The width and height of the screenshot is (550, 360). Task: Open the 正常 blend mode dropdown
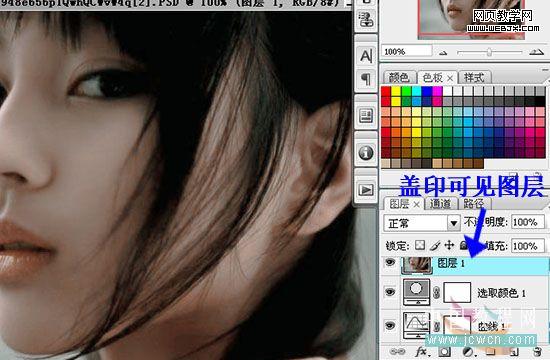(422, 223)
